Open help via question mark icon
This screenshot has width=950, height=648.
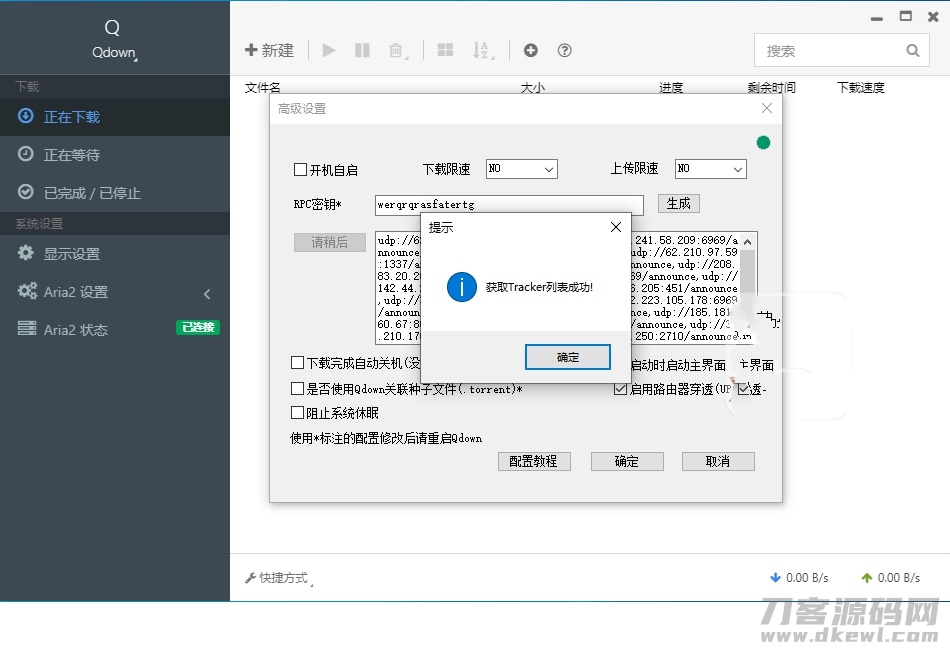pyautogui.click(x=565, y=50)
